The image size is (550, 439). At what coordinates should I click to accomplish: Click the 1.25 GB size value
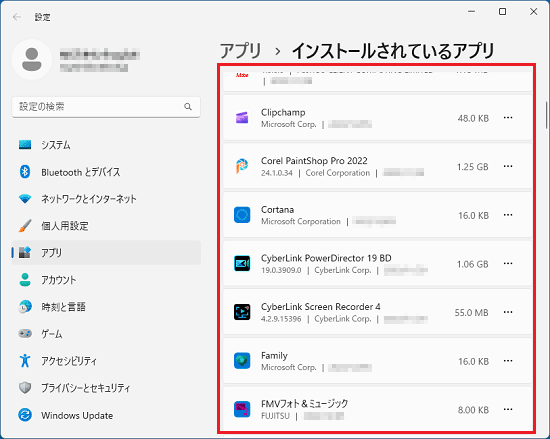tap(472, 167)
